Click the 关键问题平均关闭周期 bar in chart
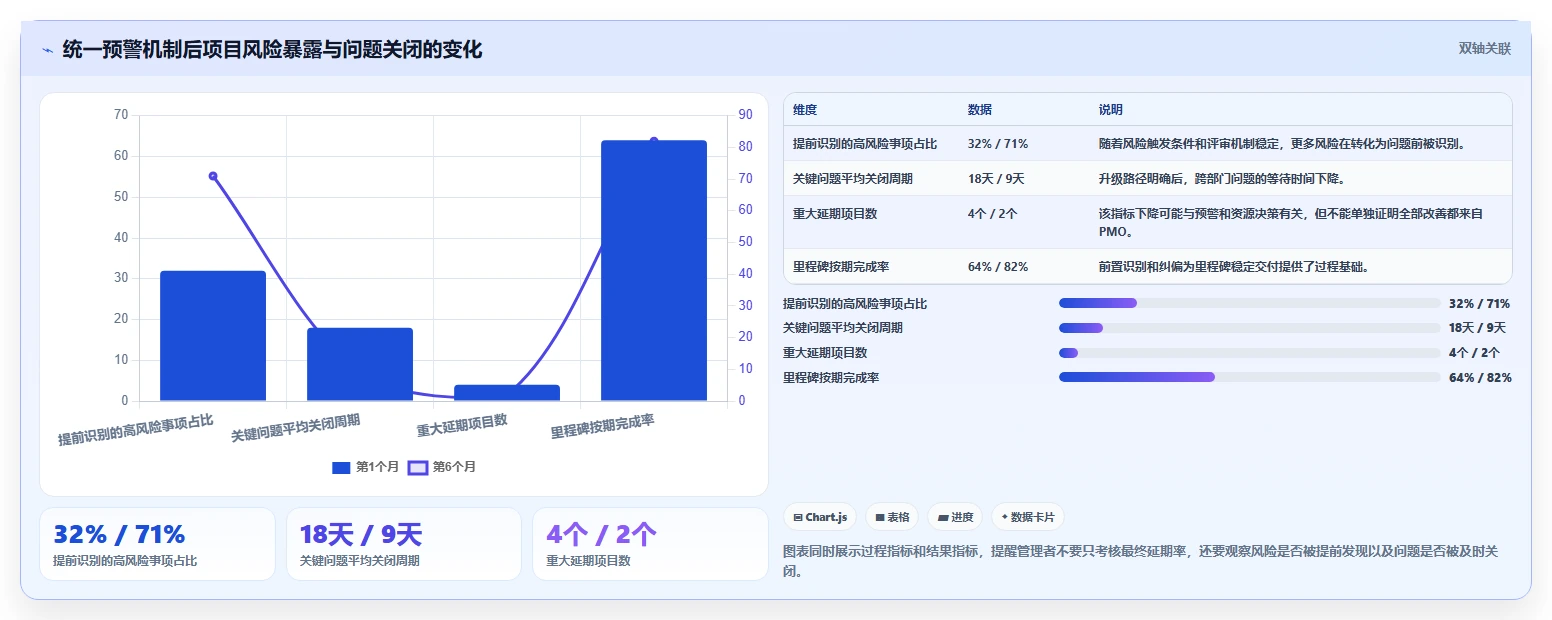1552x620 pixels. coord(360,364)
